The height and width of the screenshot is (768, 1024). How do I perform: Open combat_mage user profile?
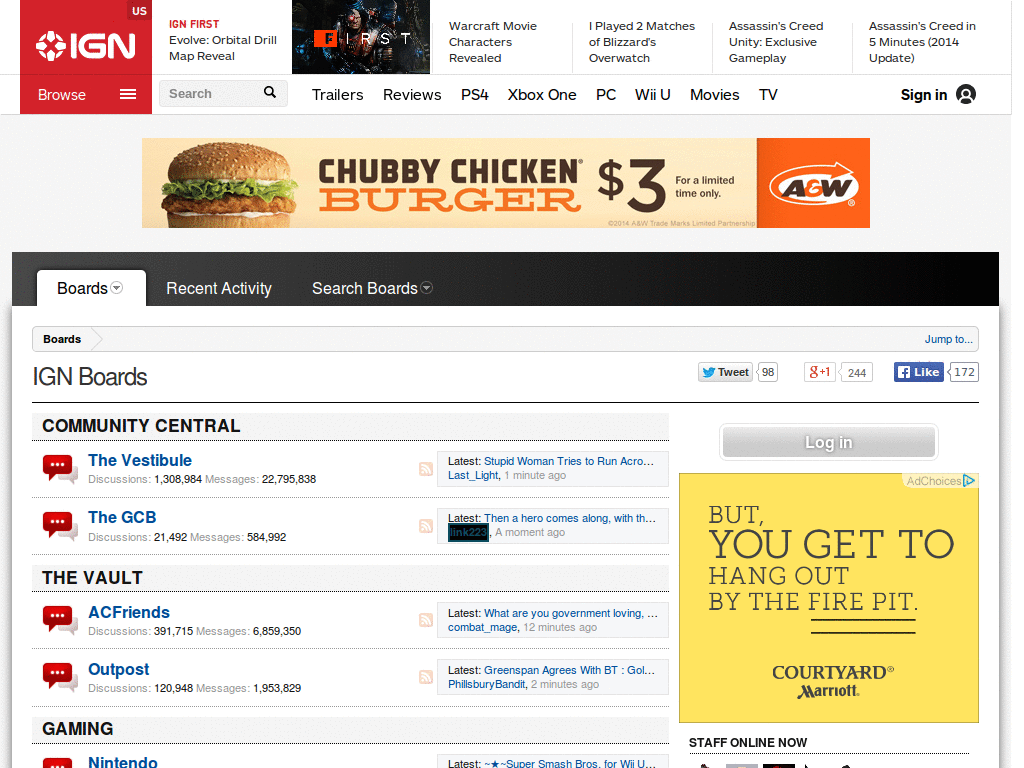[x=483, y=628]
